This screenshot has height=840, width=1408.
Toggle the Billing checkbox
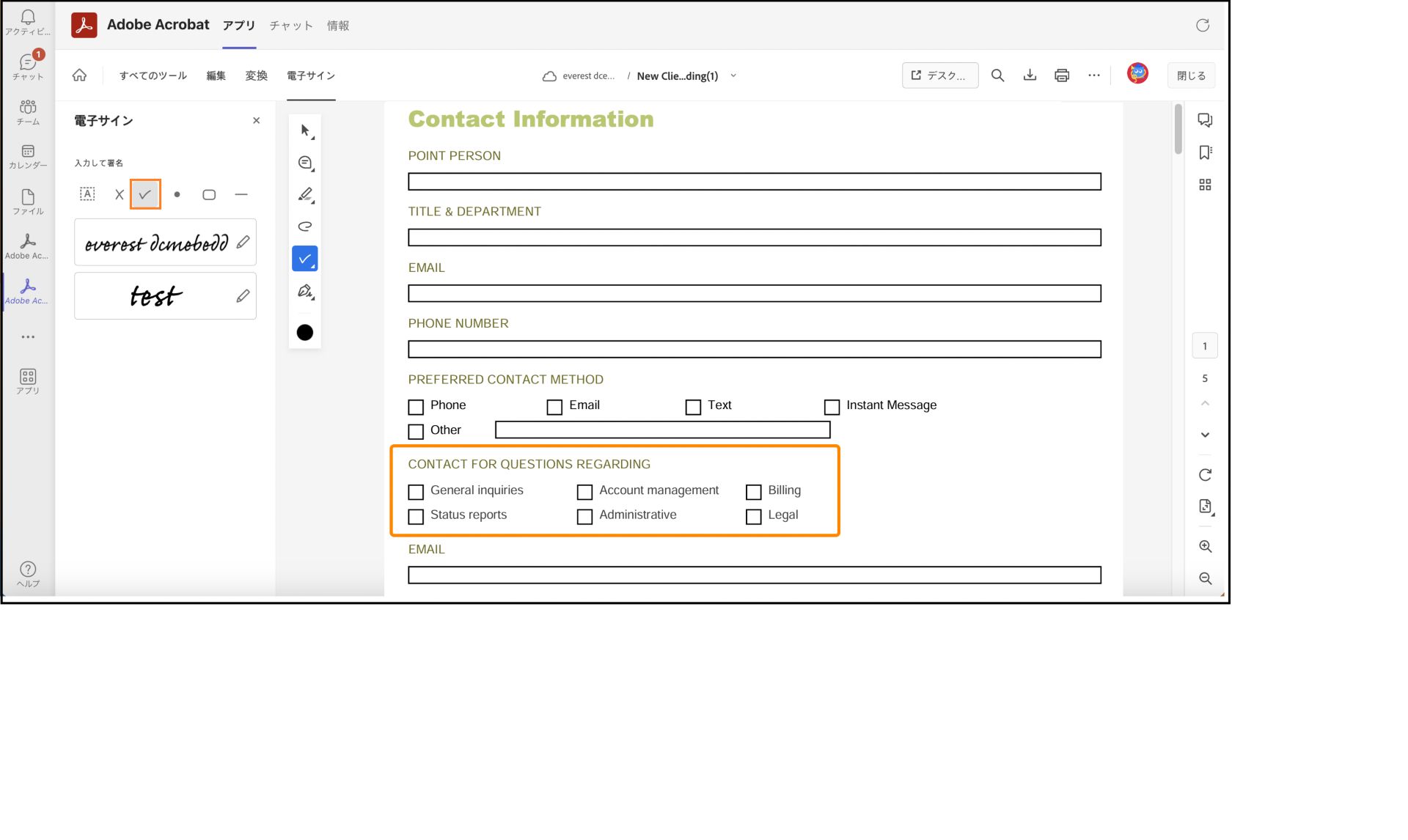tap(754, 491)
